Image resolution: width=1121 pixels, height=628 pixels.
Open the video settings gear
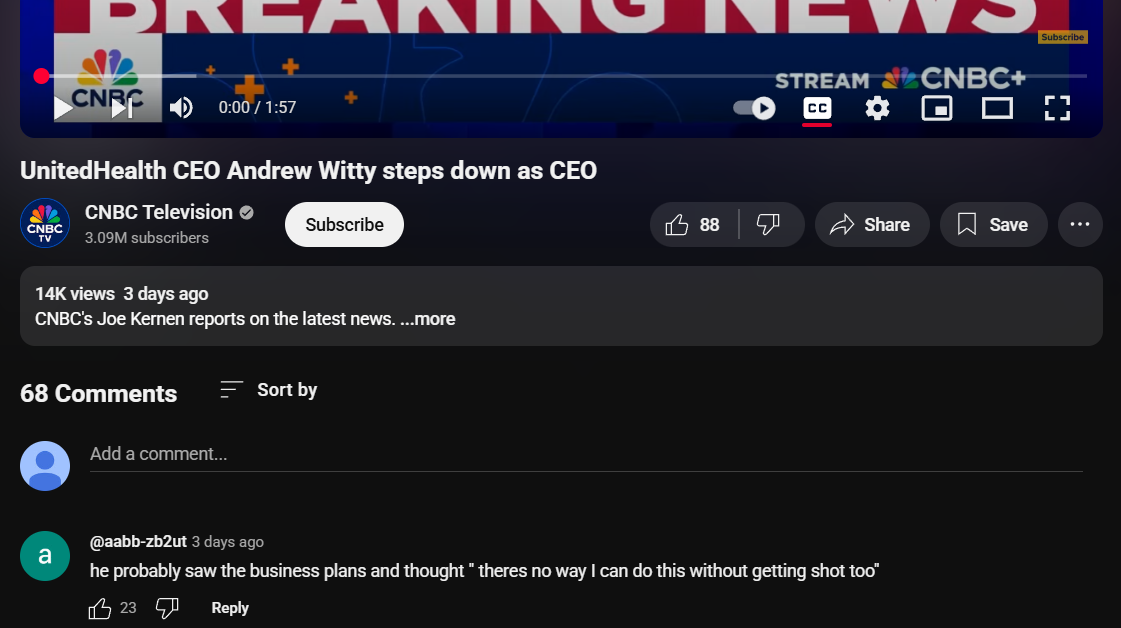point(877,108)
